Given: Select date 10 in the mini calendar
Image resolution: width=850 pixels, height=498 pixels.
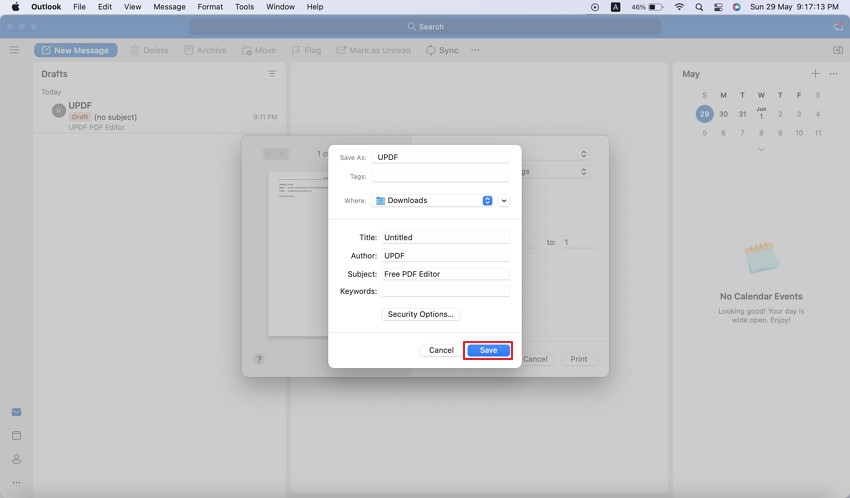Looking at the screenshot, I should click(x=799, y=133).
